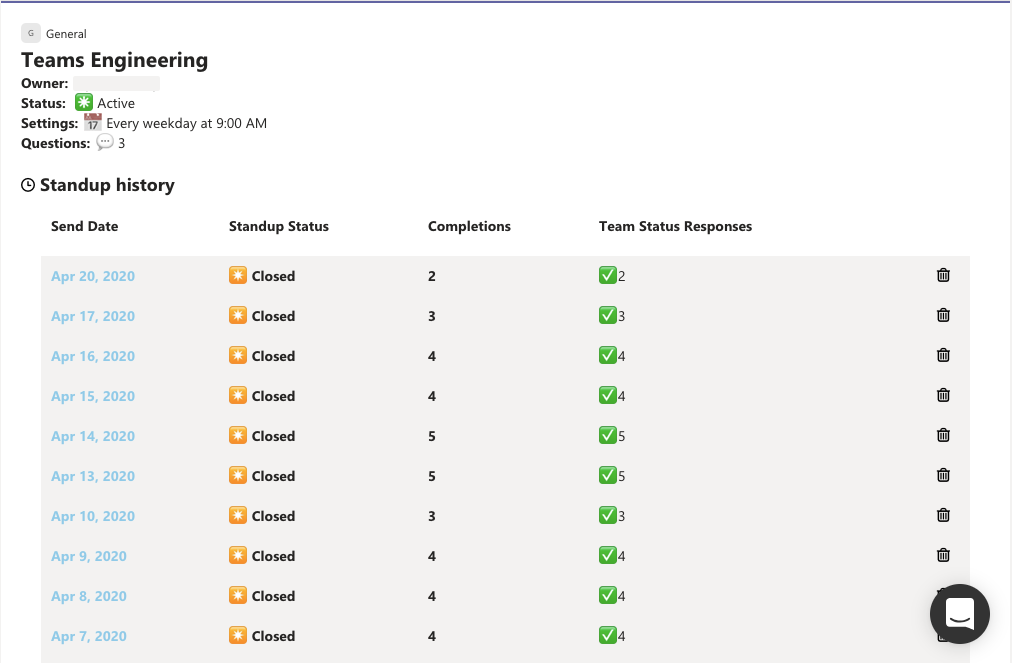Click the Closed status text for Apr 13
1012x663 pixels.
pos(274,476)
